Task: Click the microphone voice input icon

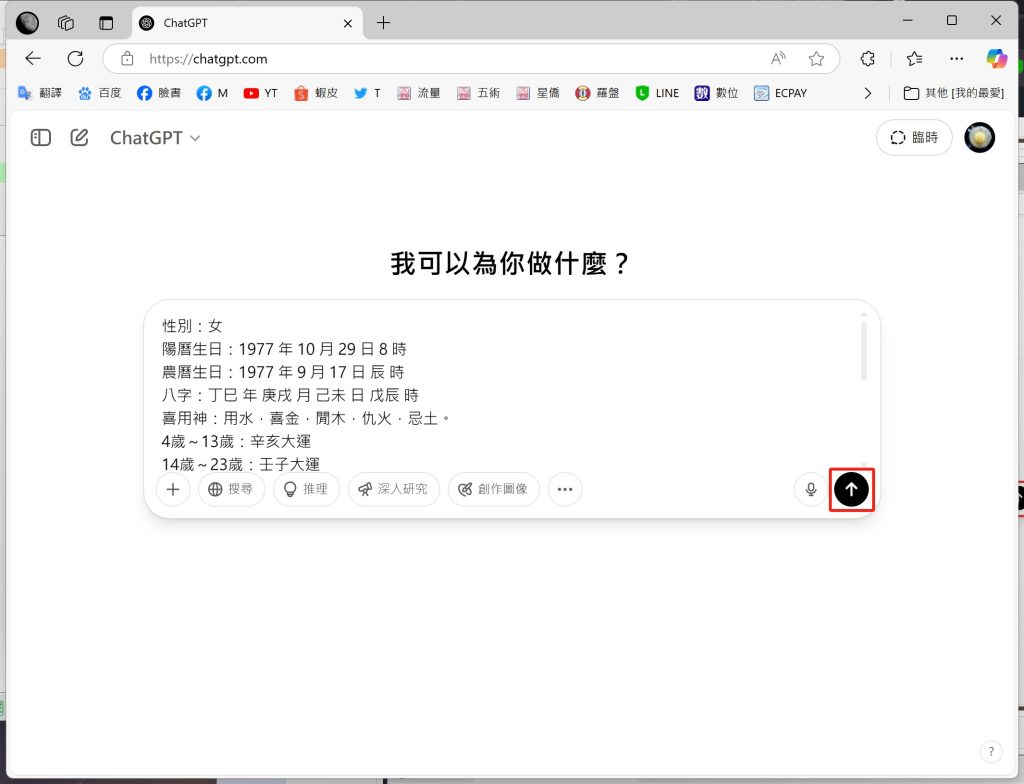Action: [811, 489]
